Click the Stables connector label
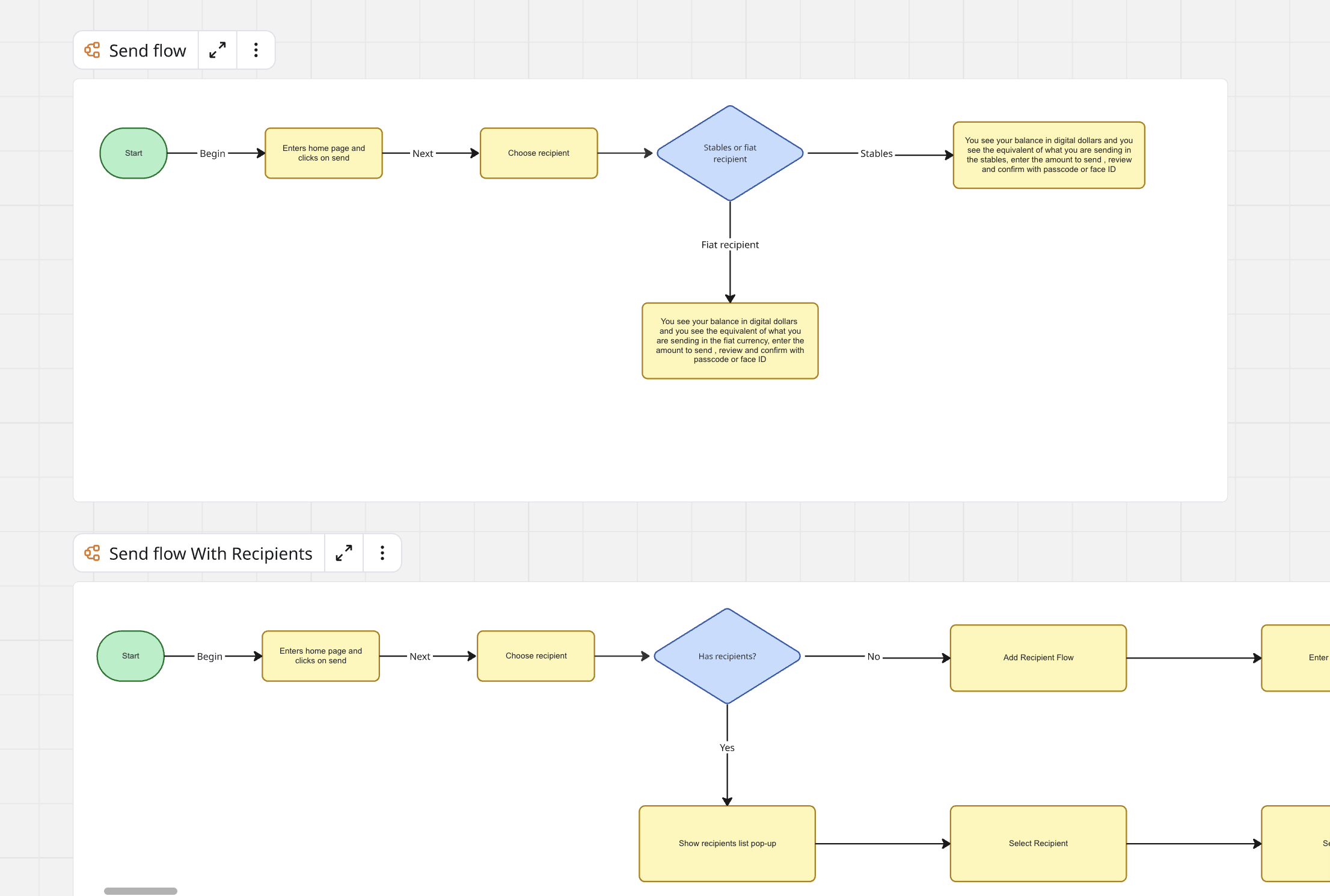Screen dimensions: 1330x896 click(x=876, y=153)
